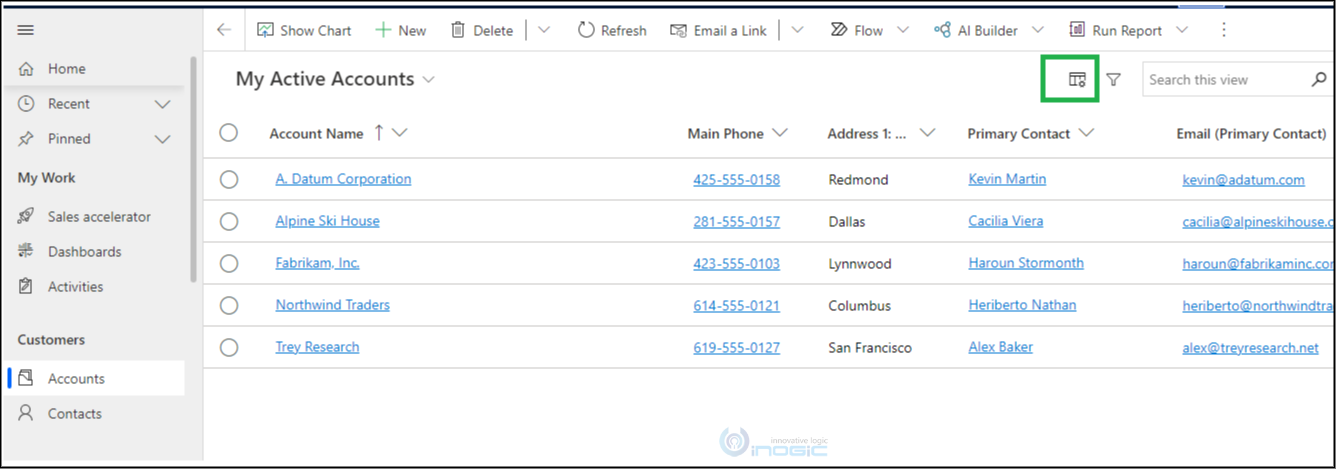Click the Accounts icon in sidebar
Image resolution: width=1336 pixels, height=469 pixels.
27,378
